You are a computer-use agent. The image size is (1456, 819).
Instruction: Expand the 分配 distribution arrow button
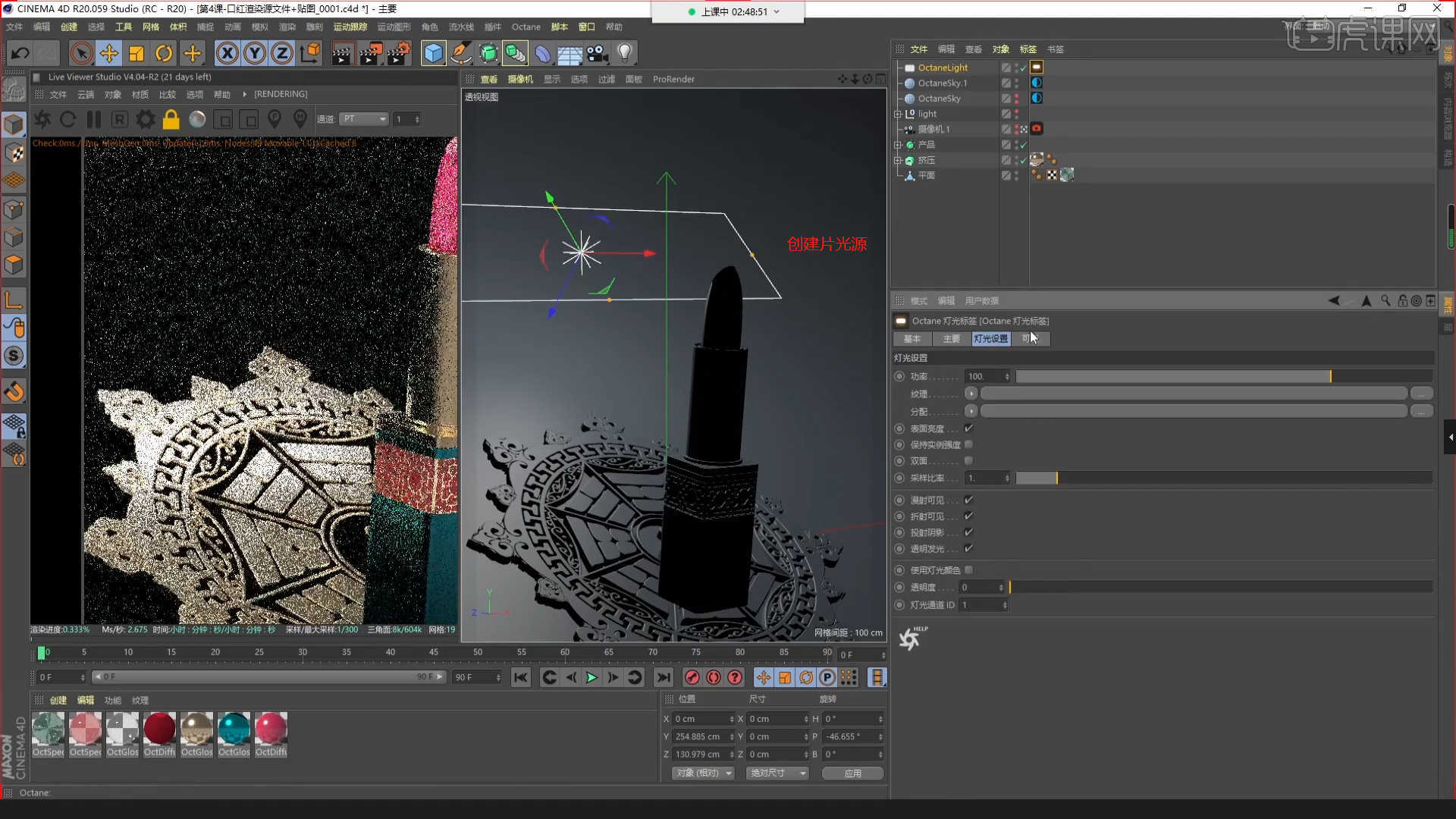[971, 411]
